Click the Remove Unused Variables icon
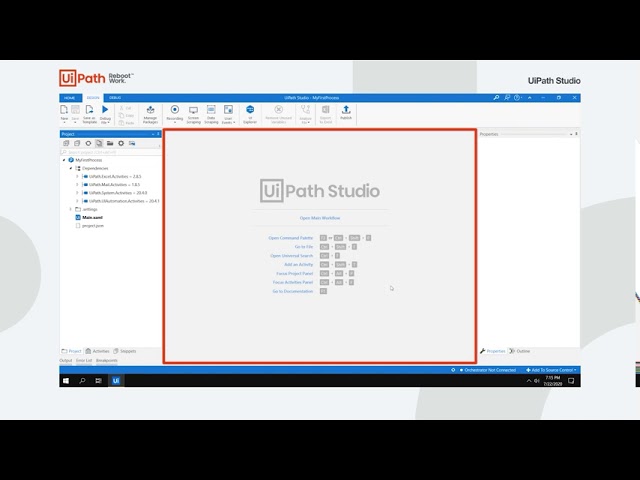The width and height of the screenshot is (640, 480). click(x=278, y=109)
